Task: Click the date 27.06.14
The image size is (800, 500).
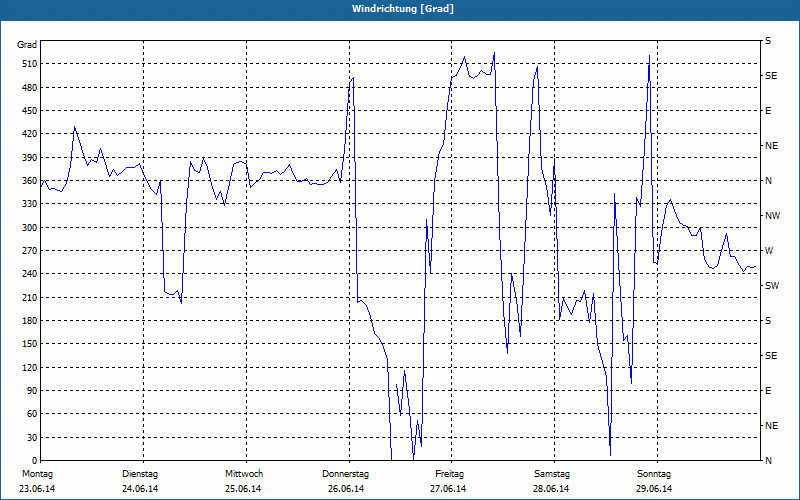Action: 448,489
